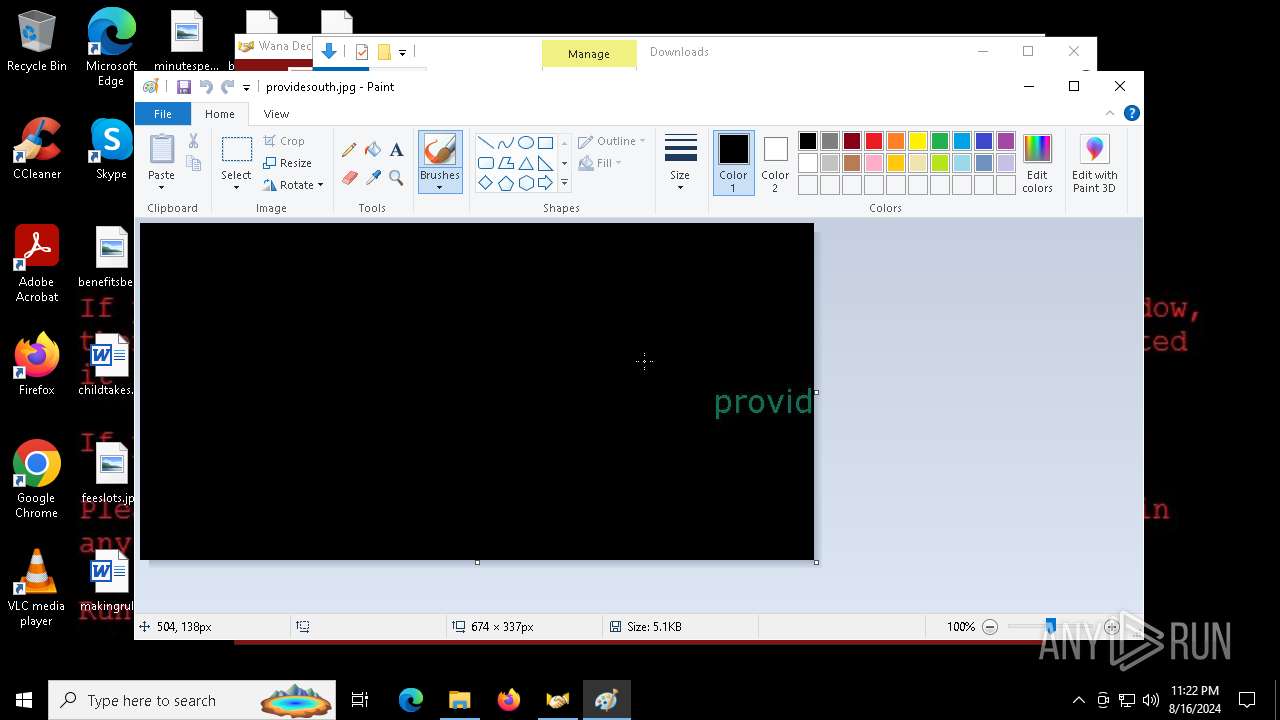Click the zoom out minus button
This screenshot has height=720, width=1280.
(990, 627)
